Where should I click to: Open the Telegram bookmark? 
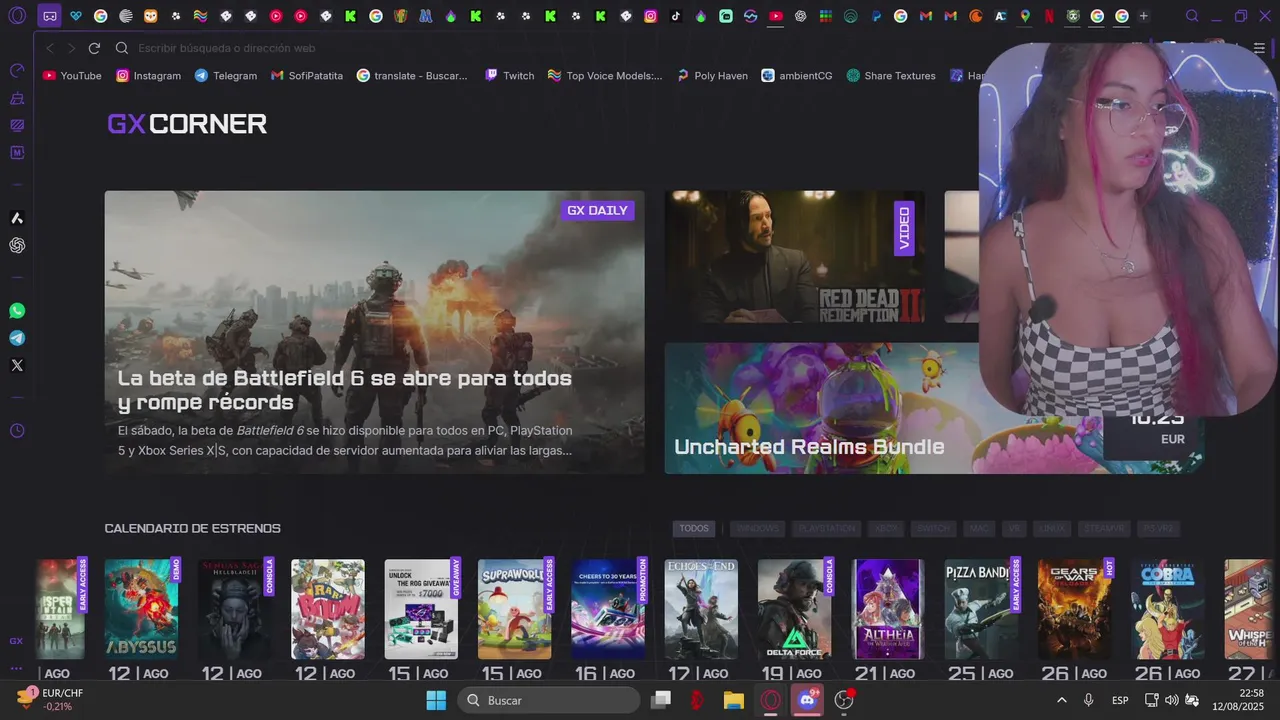[226, 75]
